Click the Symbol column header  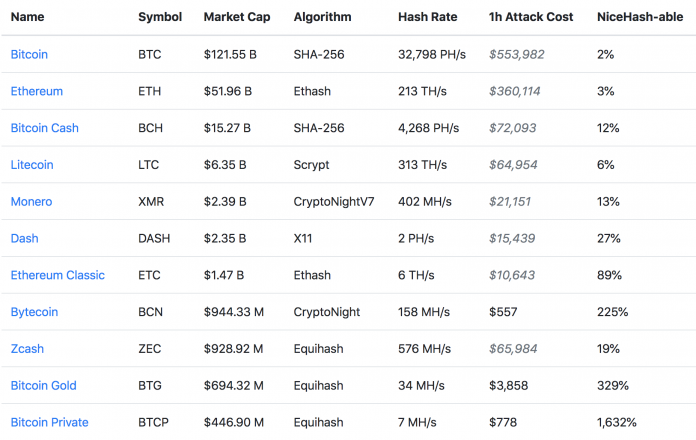click(x=160, y=17)
